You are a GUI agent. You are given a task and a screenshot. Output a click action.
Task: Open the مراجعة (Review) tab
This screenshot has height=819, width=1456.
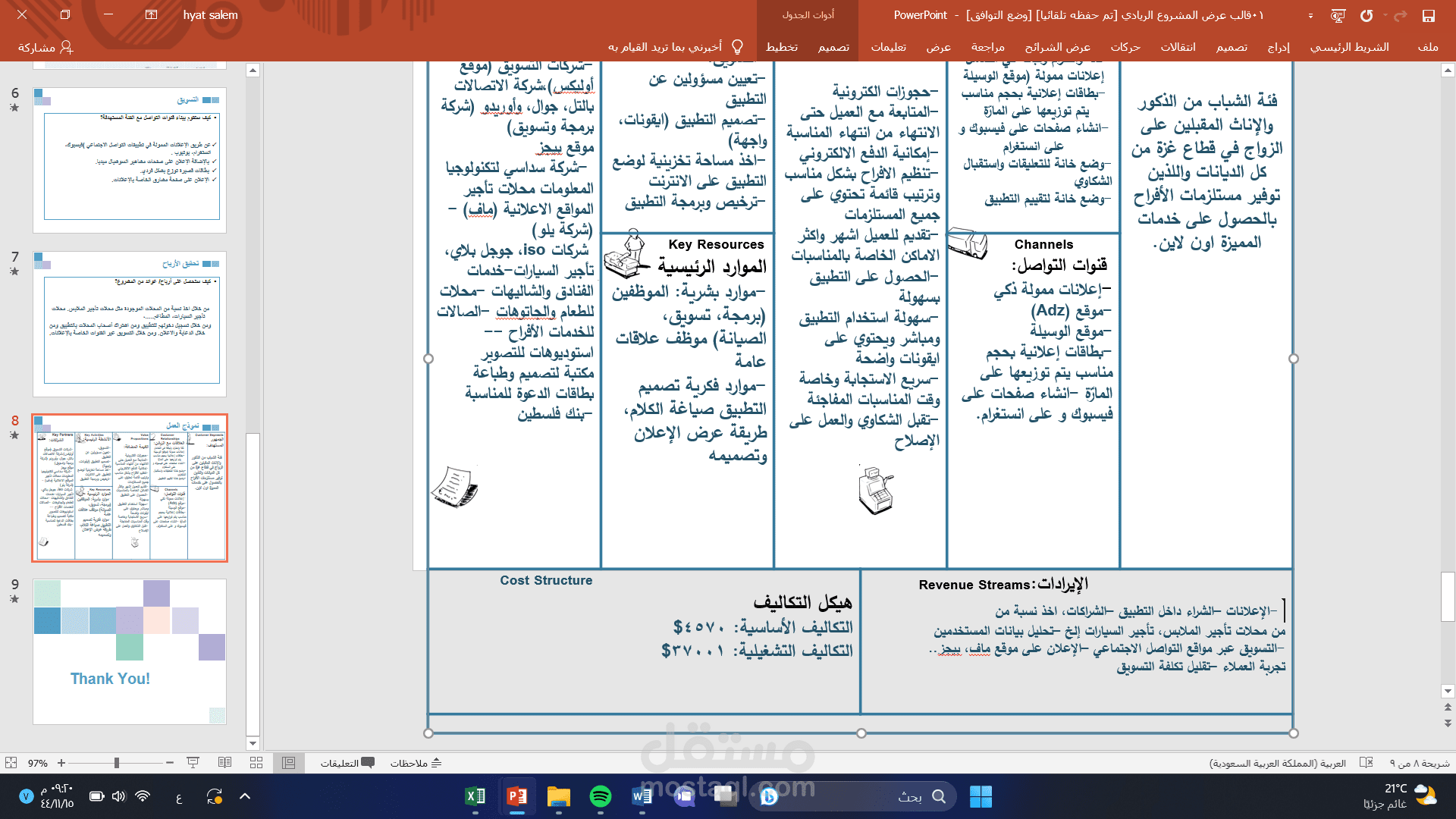[987, 47]
